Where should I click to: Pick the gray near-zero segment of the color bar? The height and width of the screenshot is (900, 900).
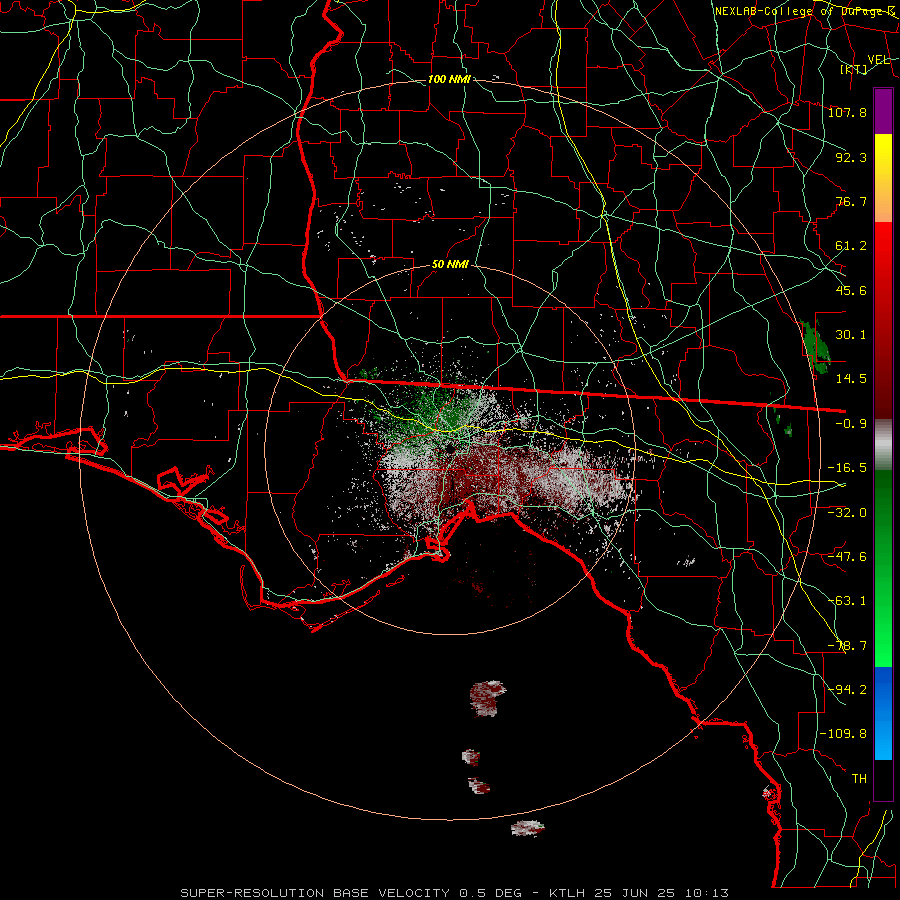883,445
